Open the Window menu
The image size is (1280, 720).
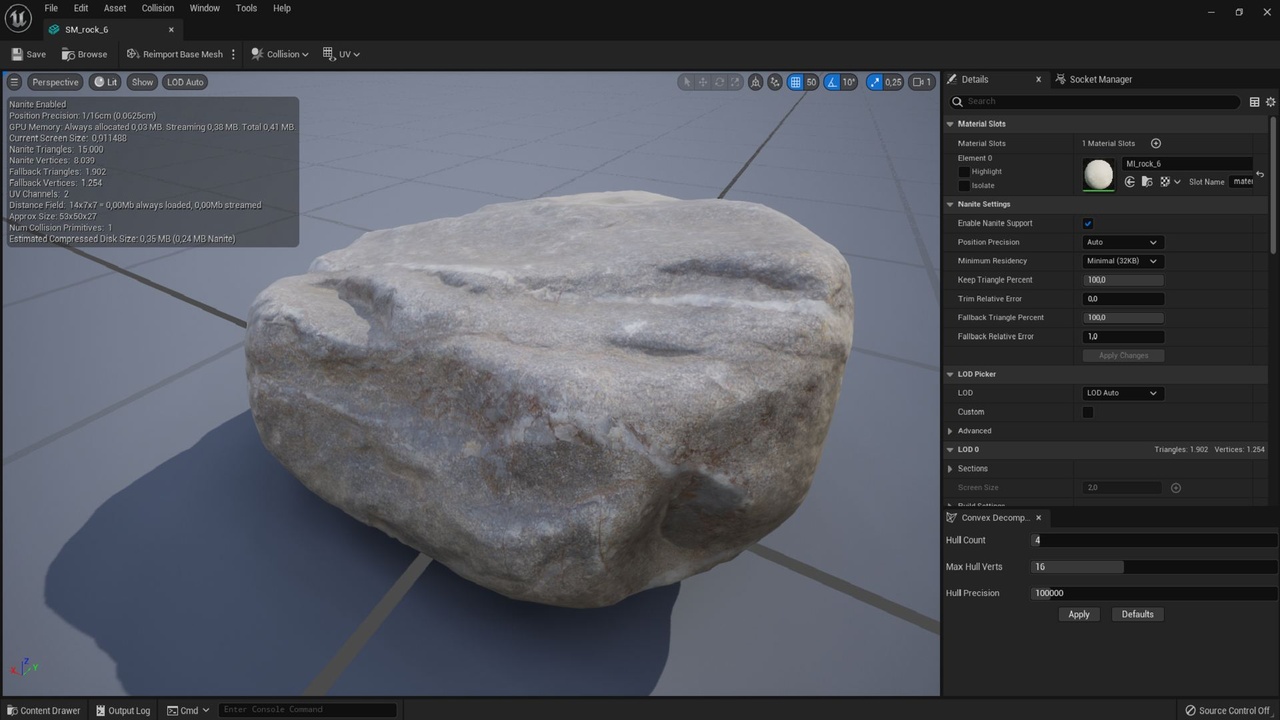[204, 8]
